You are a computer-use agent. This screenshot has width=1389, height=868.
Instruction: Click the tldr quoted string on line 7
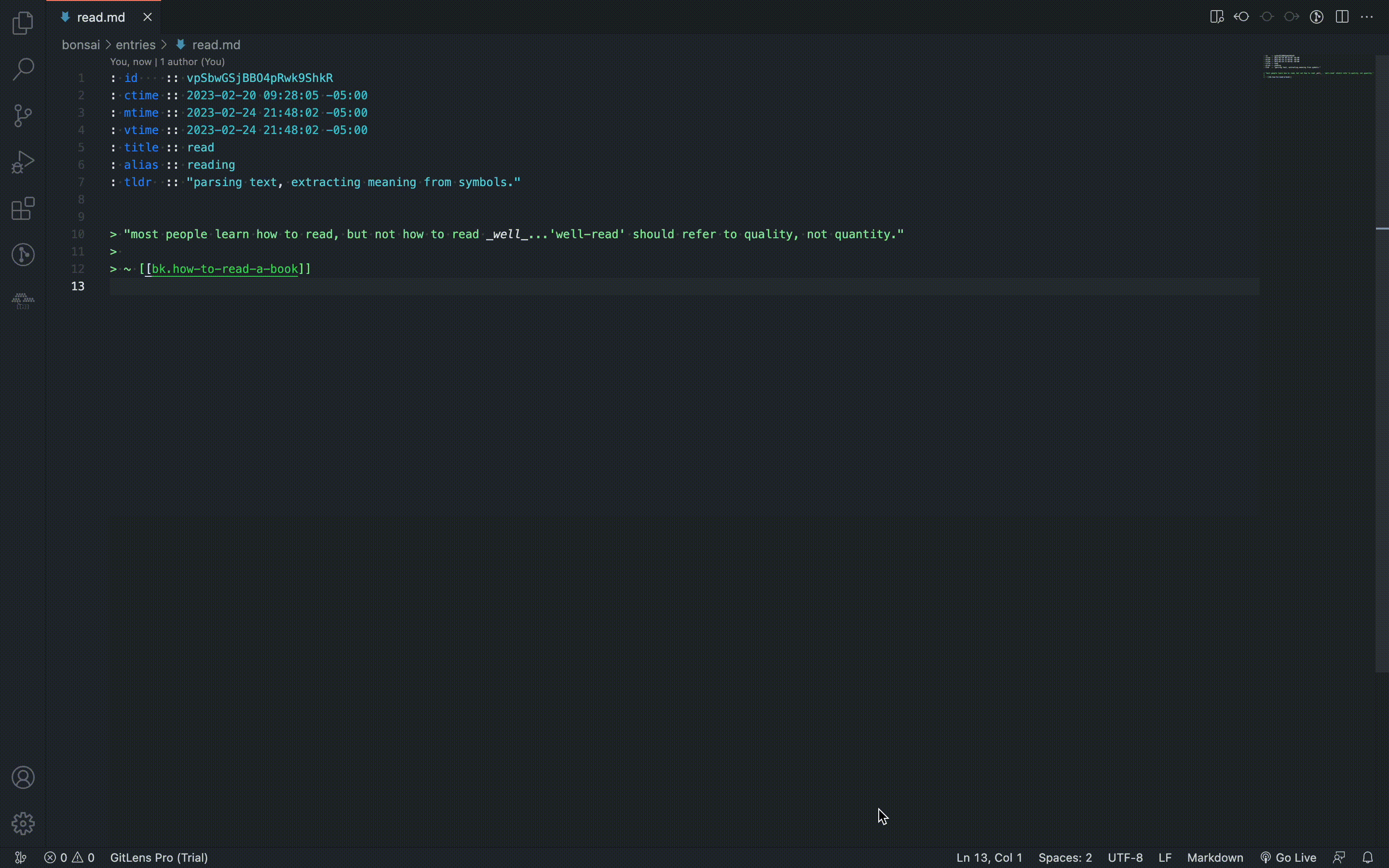pos(354,182)
